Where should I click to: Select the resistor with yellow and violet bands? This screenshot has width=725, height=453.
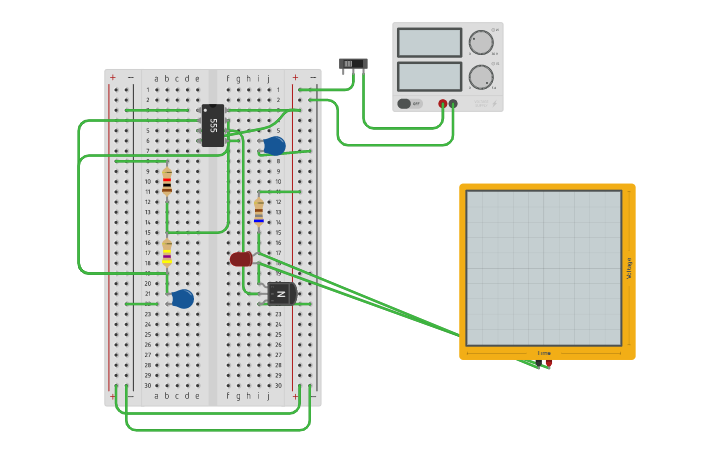click(167, 254)
